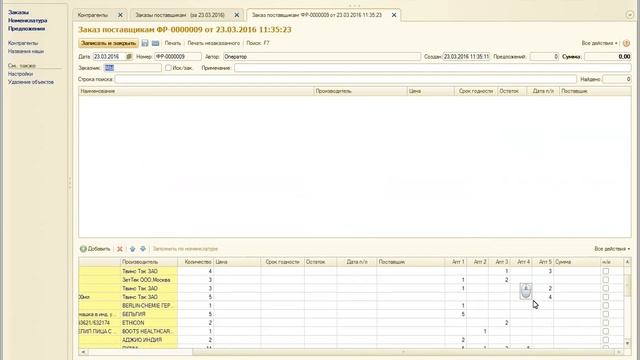Click the Печать button

tap(173, 43)
